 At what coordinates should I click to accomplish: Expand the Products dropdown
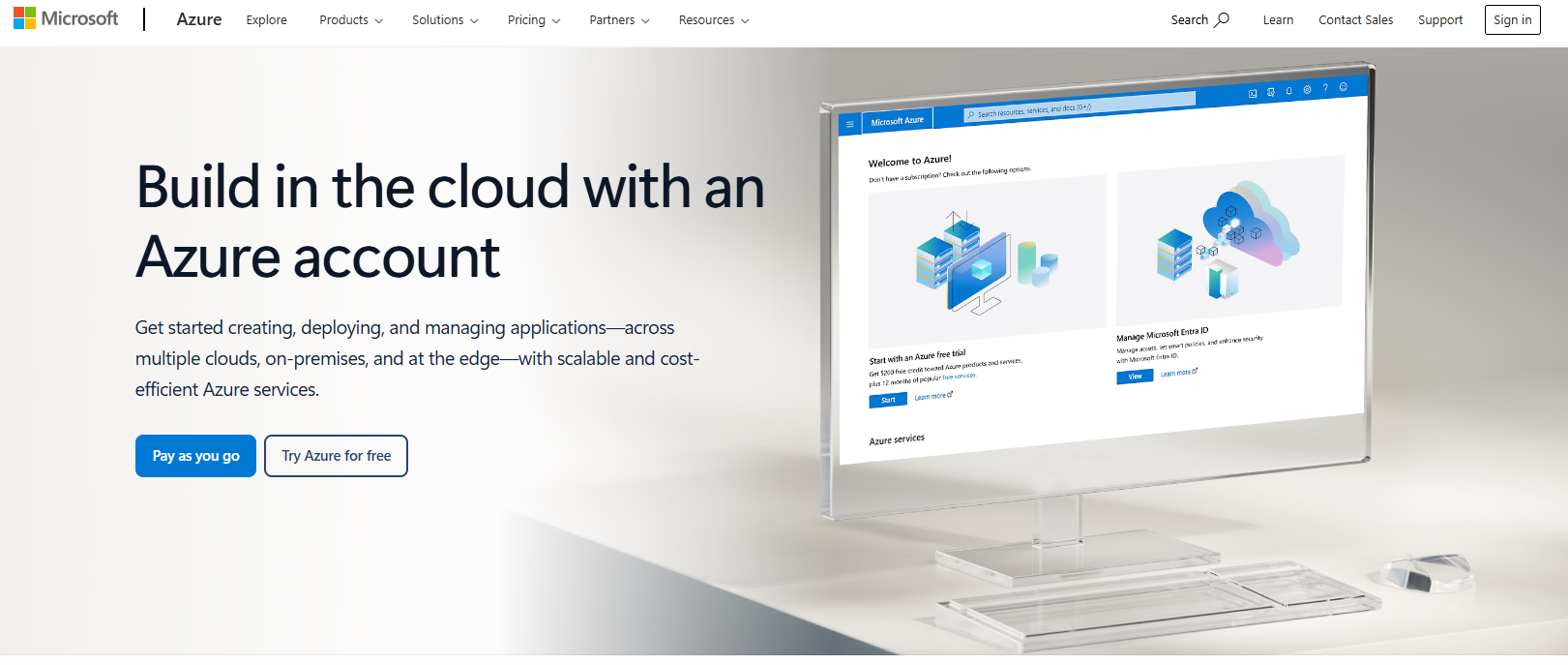tap(351, 20)
